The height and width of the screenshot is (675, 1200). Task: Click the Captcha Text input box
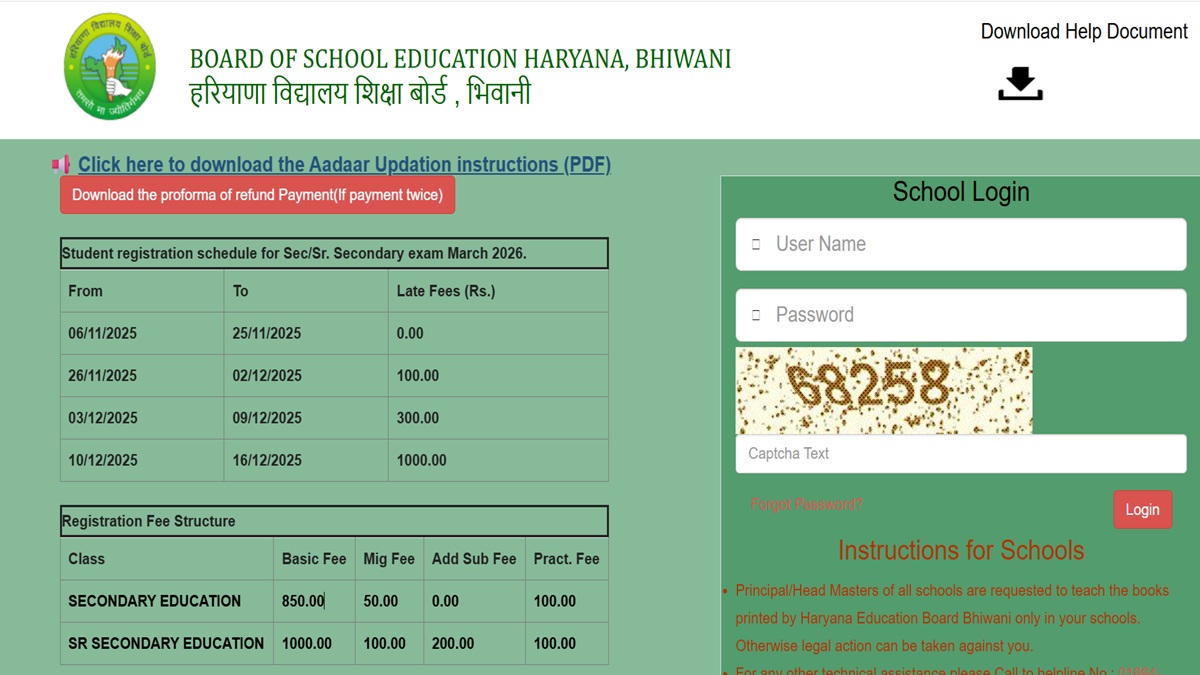(960, 454)
